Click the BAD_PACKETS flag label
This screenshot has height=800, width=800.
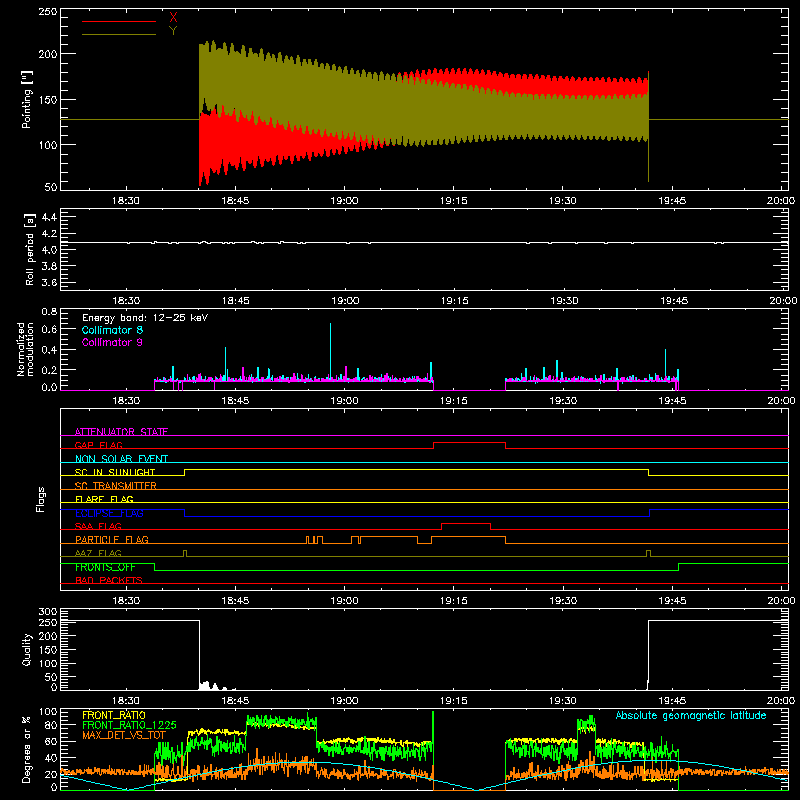[109, 580]
